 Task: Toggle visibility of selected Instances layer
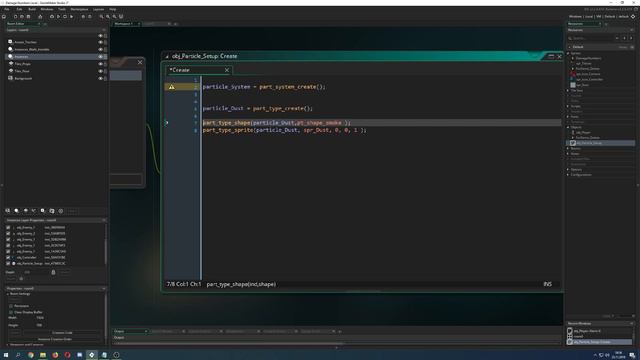(100, 57)
